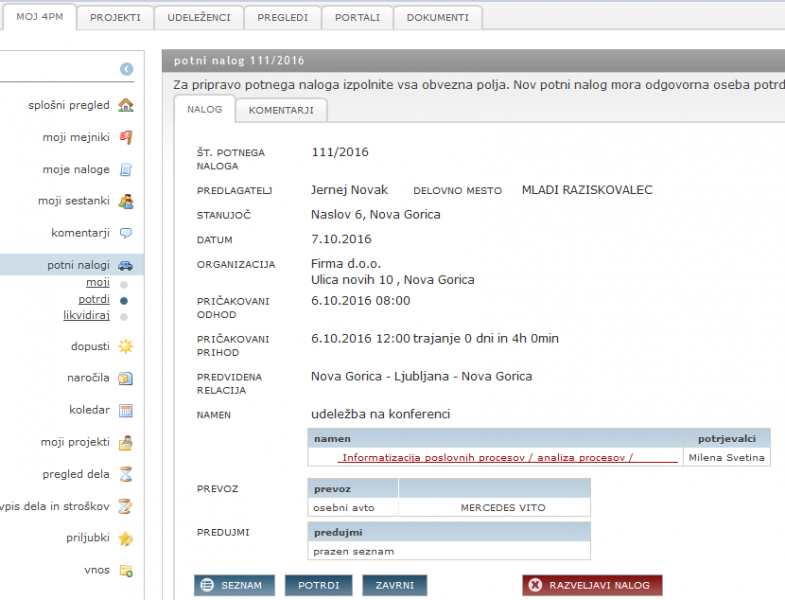Open the pregled dela hourglass icon
Screen dimensions: 785x600
point(126,474)
